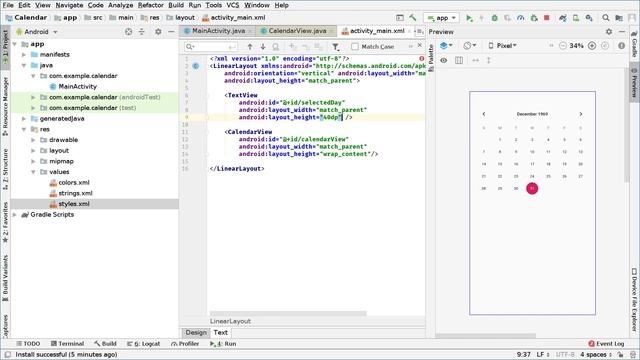The width and height of the screenshot is (640, 360).
Task: Switch to CalendarView.java tab
Action: click(x=297, y=31)
